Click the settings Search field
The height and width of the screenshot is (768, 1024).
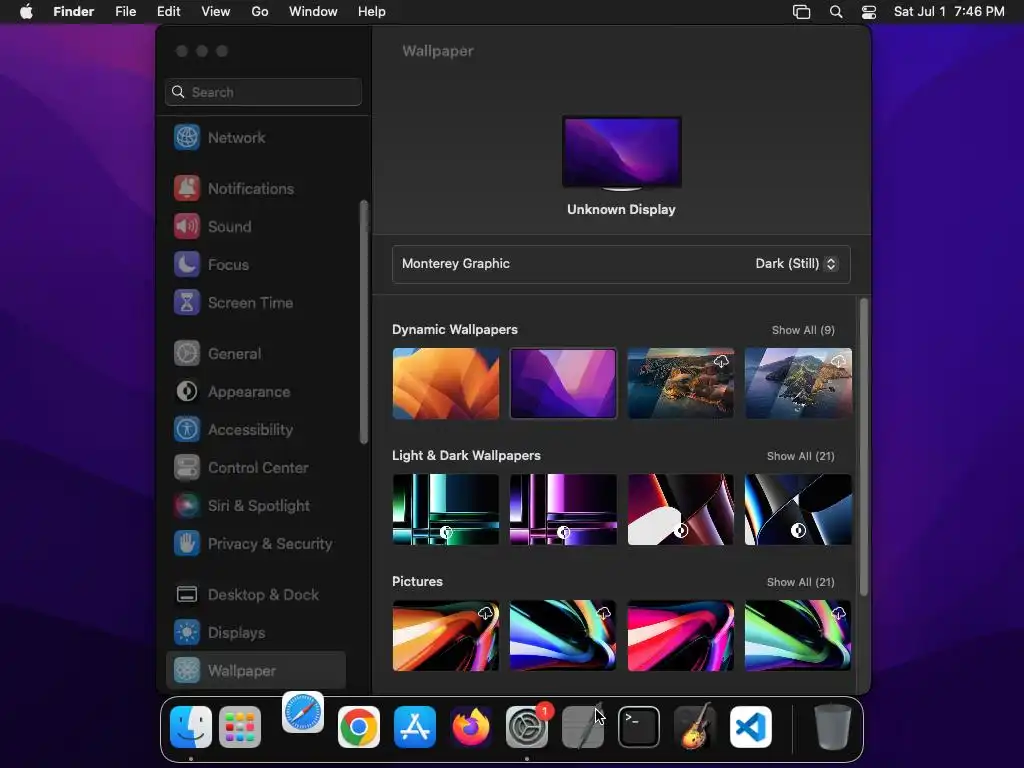(x=263, y=92)
